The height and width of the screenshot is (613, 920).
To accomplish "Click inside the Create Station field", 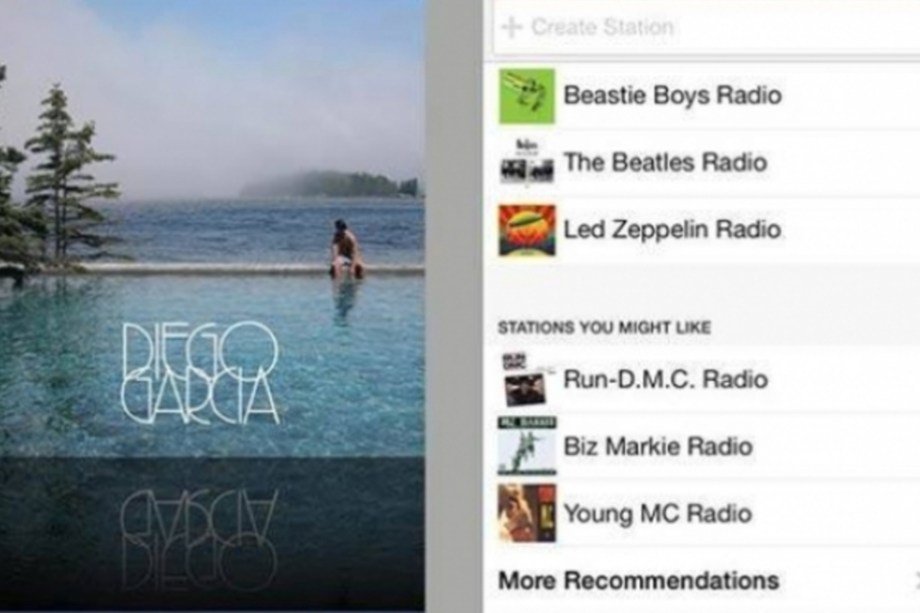I will pos(706,27).
